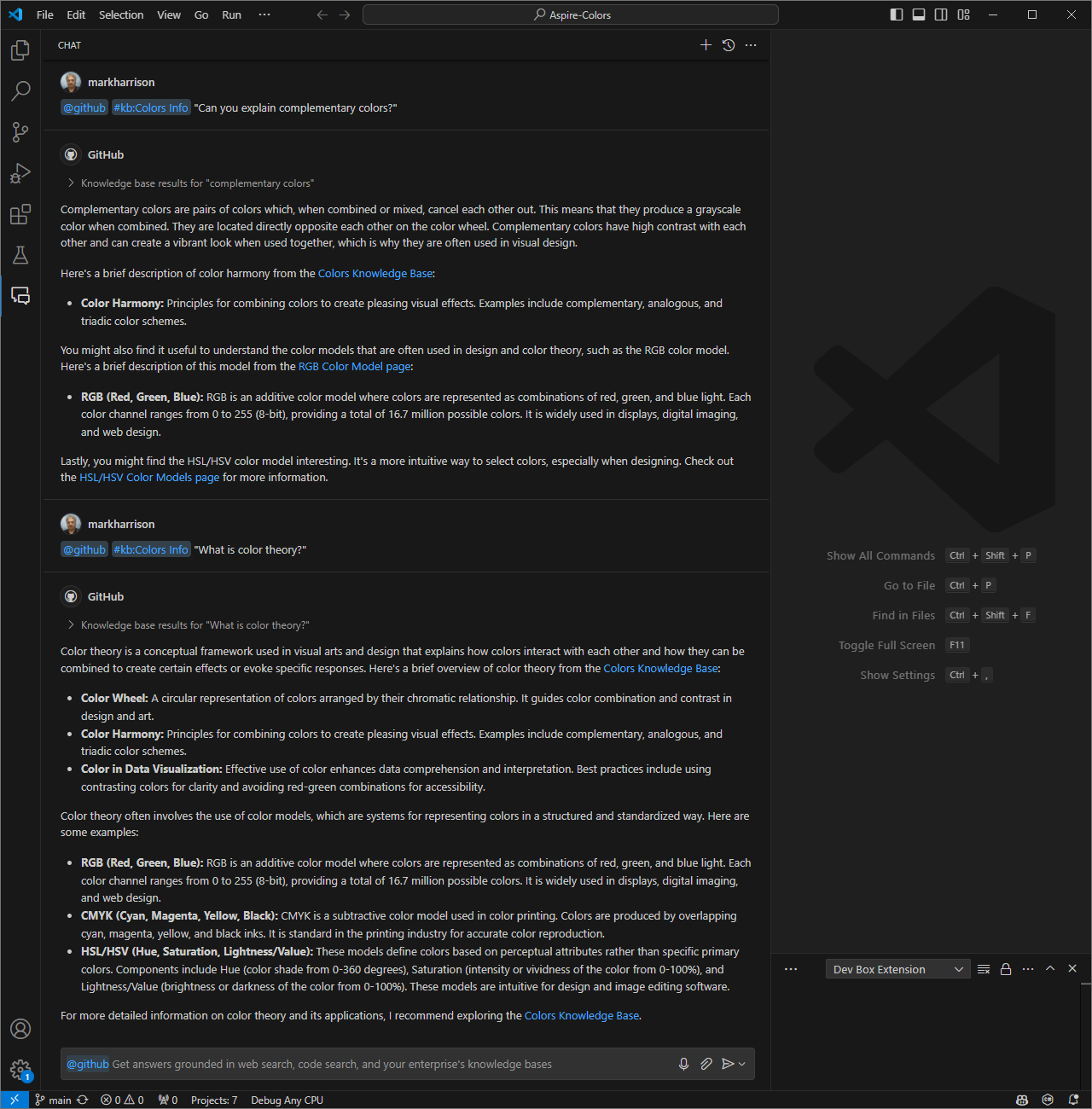The width and height of the screenshot is (1092, 1109).
Task: Open the Dev Box Extension output dropdown
Action: [897, 969]
